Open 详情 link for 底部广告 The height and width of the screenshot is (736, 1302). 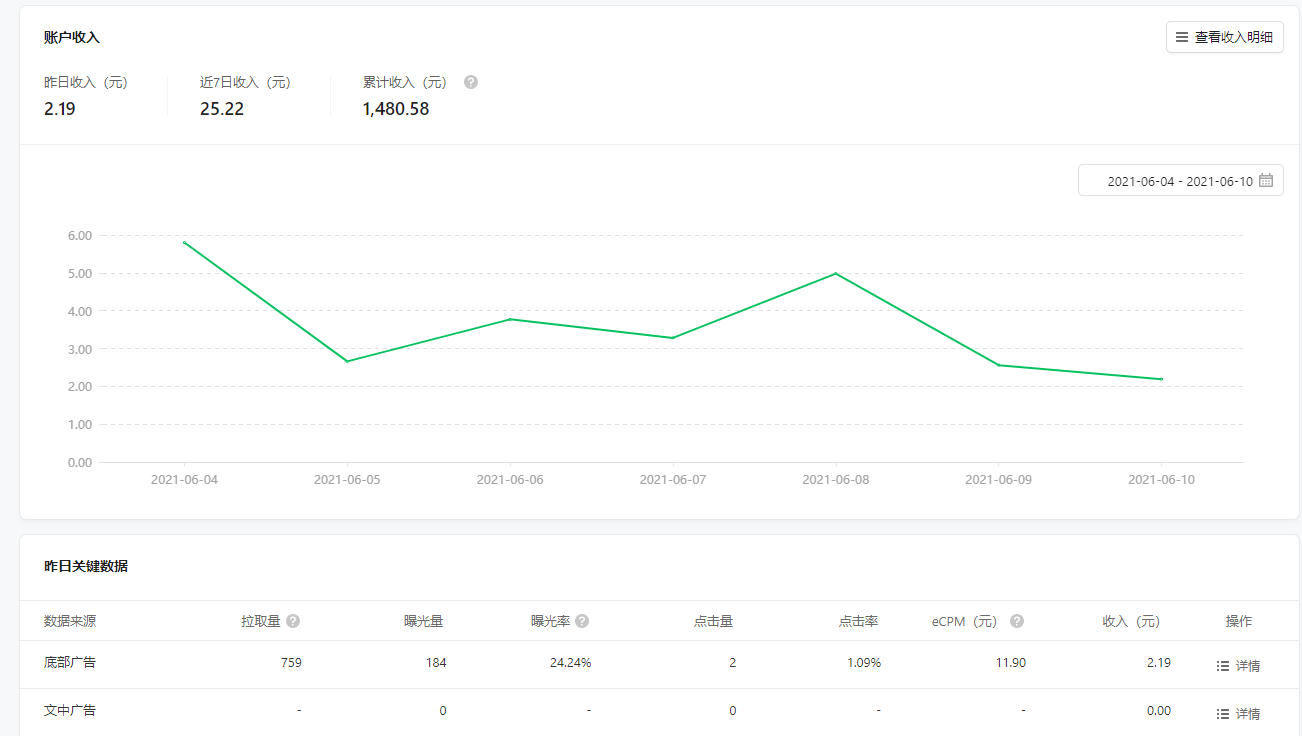coord(1247,666)
